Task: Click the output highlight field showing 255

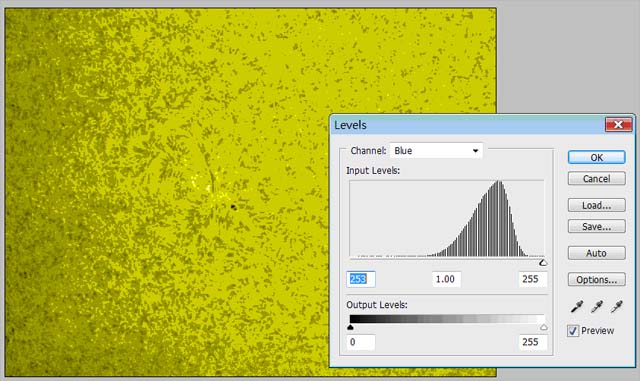Action: (533, 342)
